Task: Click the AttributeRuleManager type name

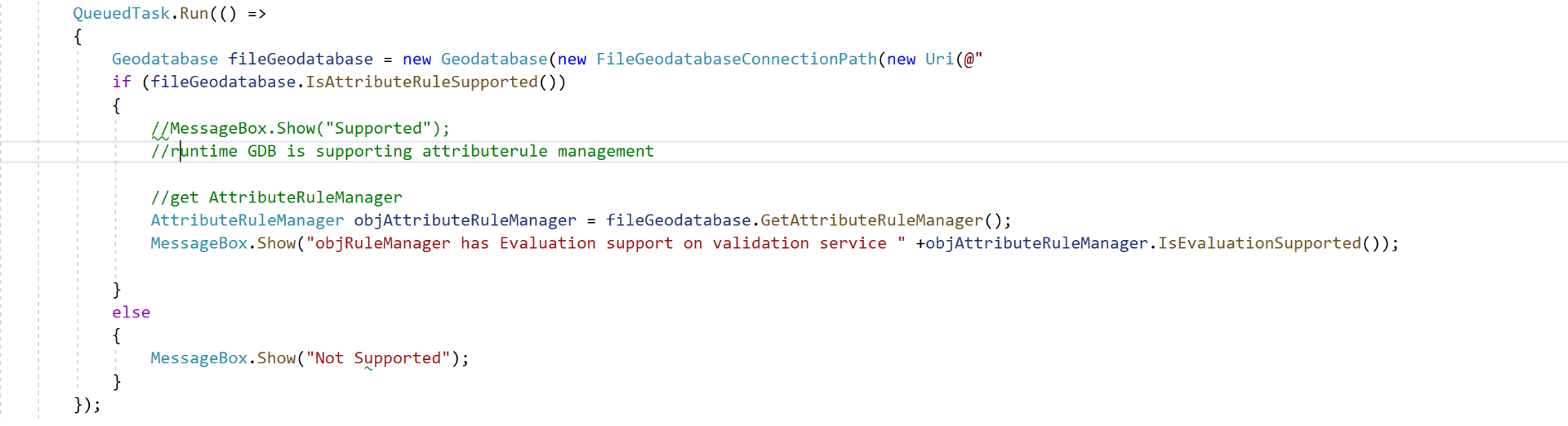Action: [x=247, y=220]
